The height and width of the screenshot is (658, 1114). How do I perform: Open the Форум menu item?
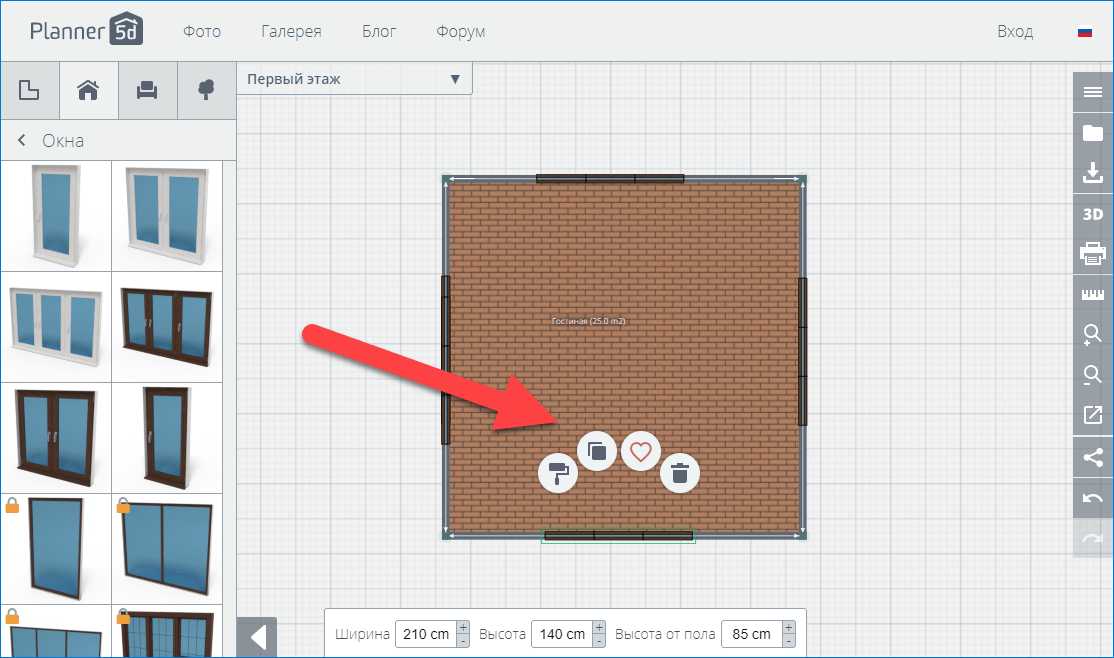[460, 32]
